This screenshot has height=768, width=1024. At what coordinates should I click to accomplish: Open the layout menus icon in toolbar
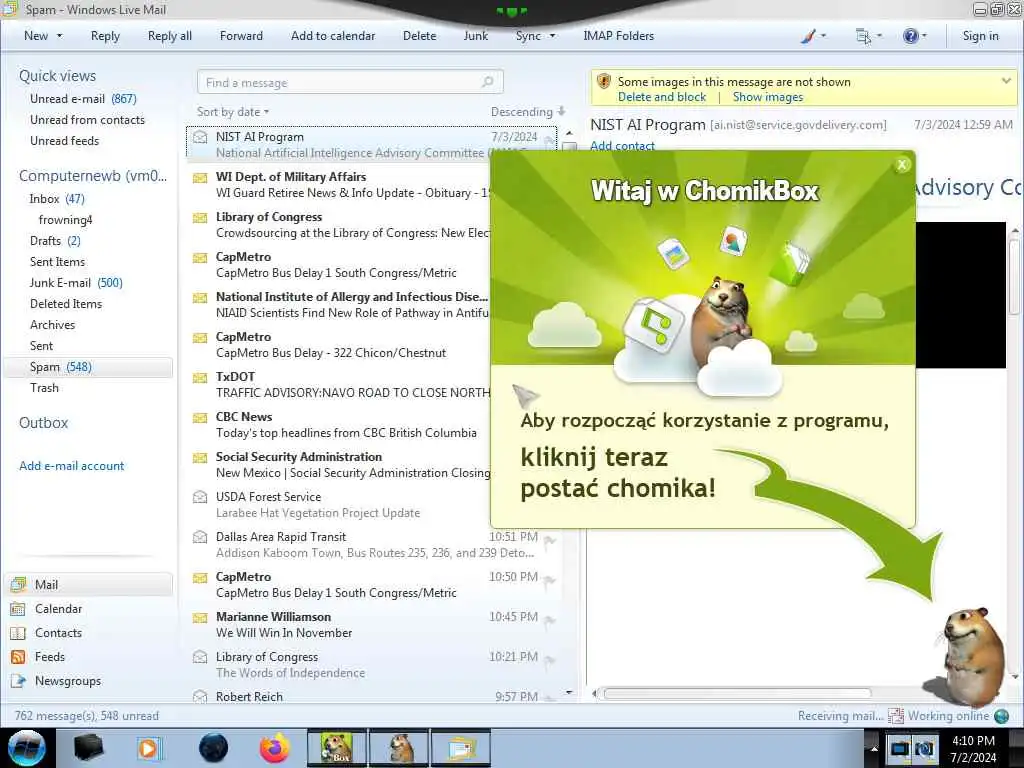pos(863,36)
